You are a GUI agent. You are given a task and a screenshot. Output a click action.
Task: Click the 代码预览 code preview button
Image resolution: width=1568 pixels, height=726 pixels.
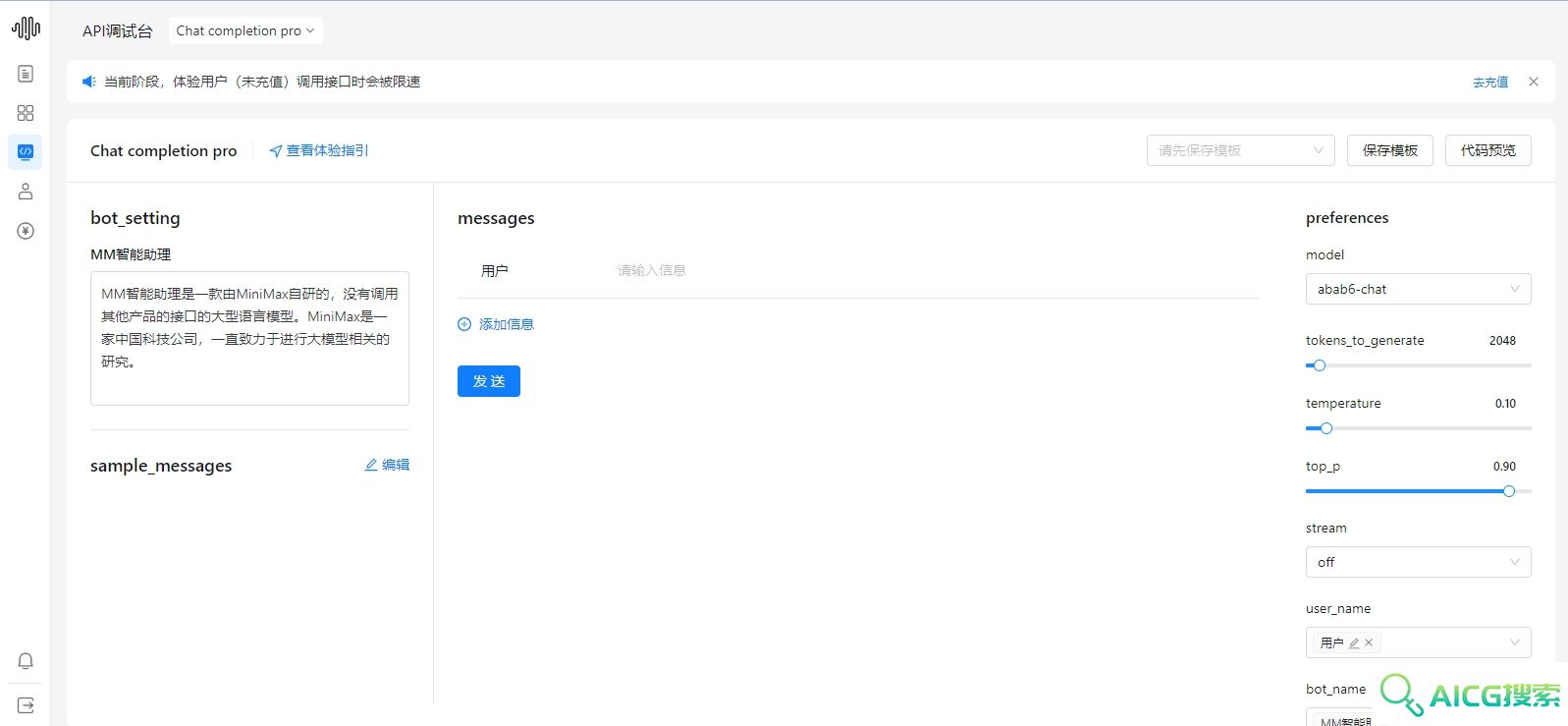point(1488,150)
